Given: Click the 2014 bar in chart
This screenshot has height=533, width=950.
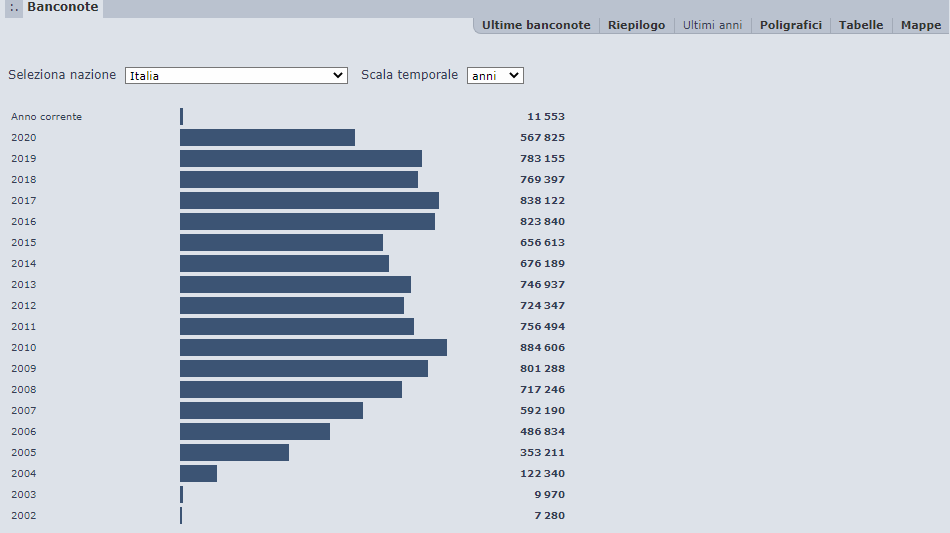Looking at the screenshot, I should (284, 264).
